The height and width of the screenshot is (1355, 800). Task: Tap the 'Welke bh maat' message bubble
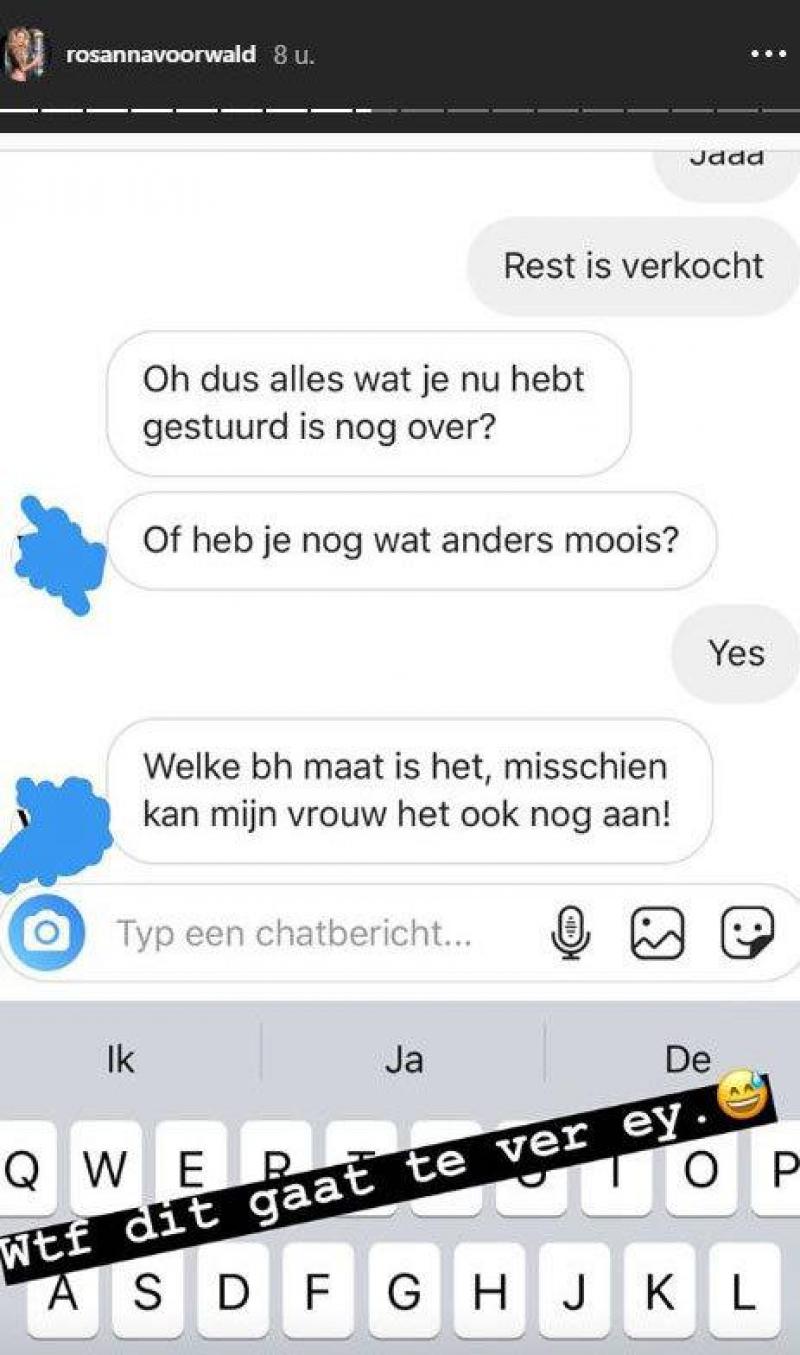click(x=409, y=790)
